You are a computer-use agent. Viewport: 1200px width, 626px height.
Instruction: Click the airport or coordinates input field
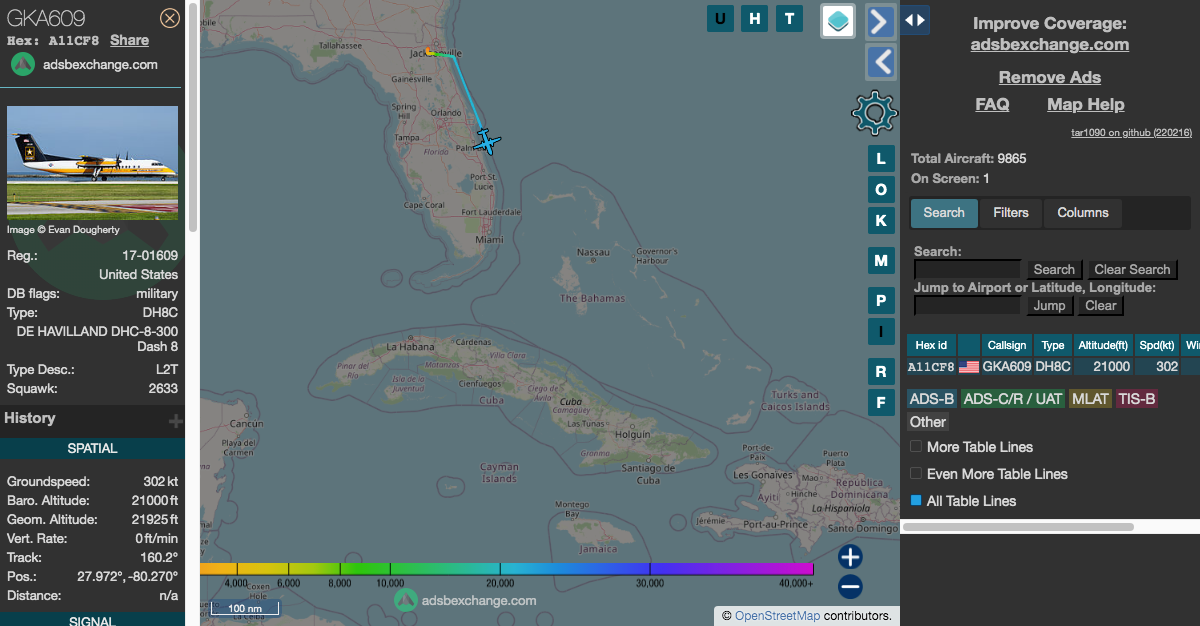click(x=967, y=306)
